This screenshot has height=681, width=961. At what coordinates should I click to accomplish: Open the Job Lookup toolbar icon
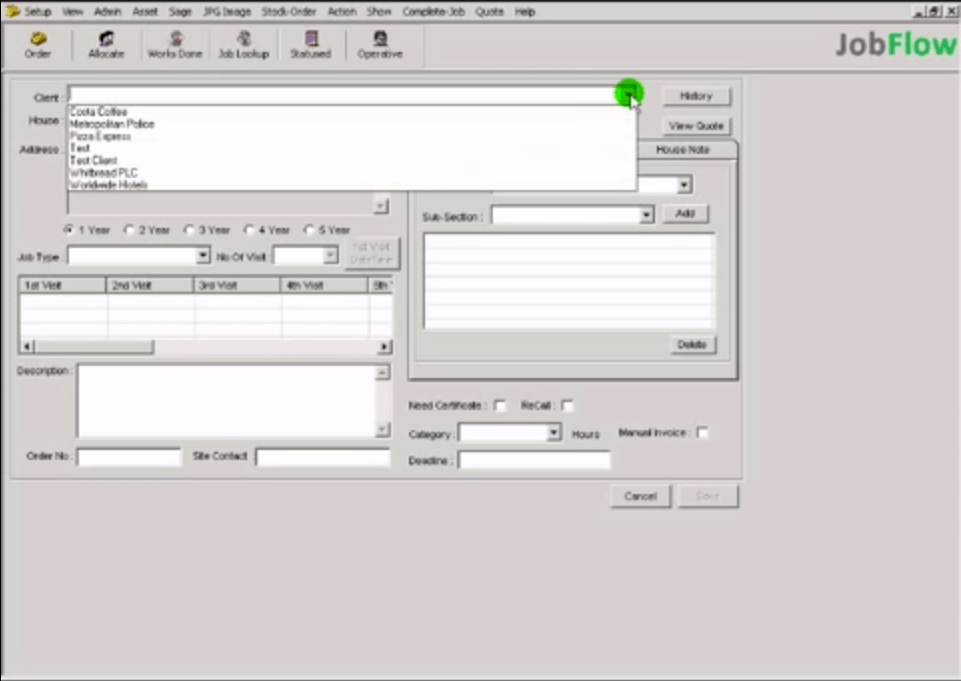coord(244,45)
